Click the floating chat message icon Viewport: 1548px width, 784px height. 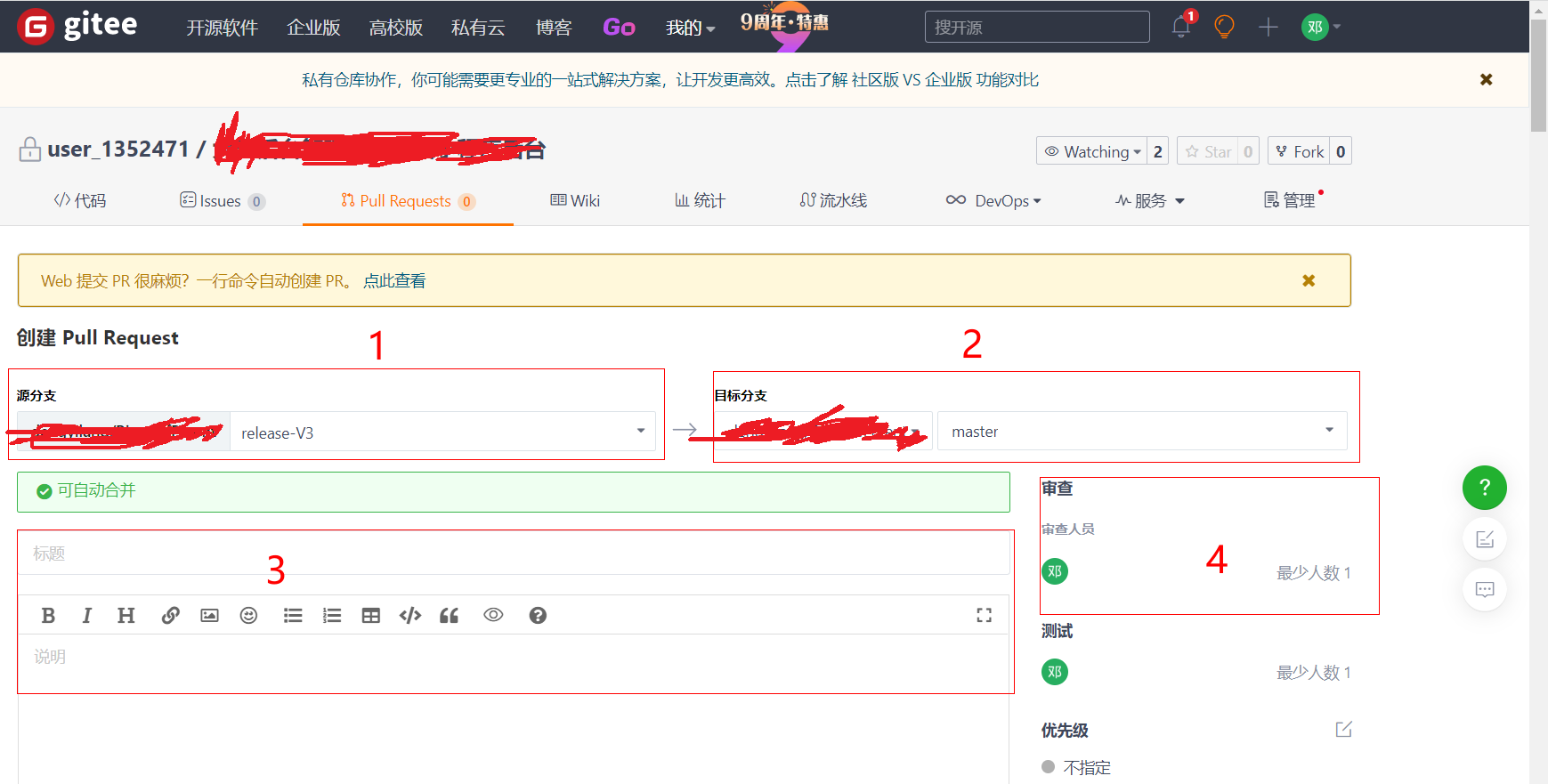coord(1485,589)
